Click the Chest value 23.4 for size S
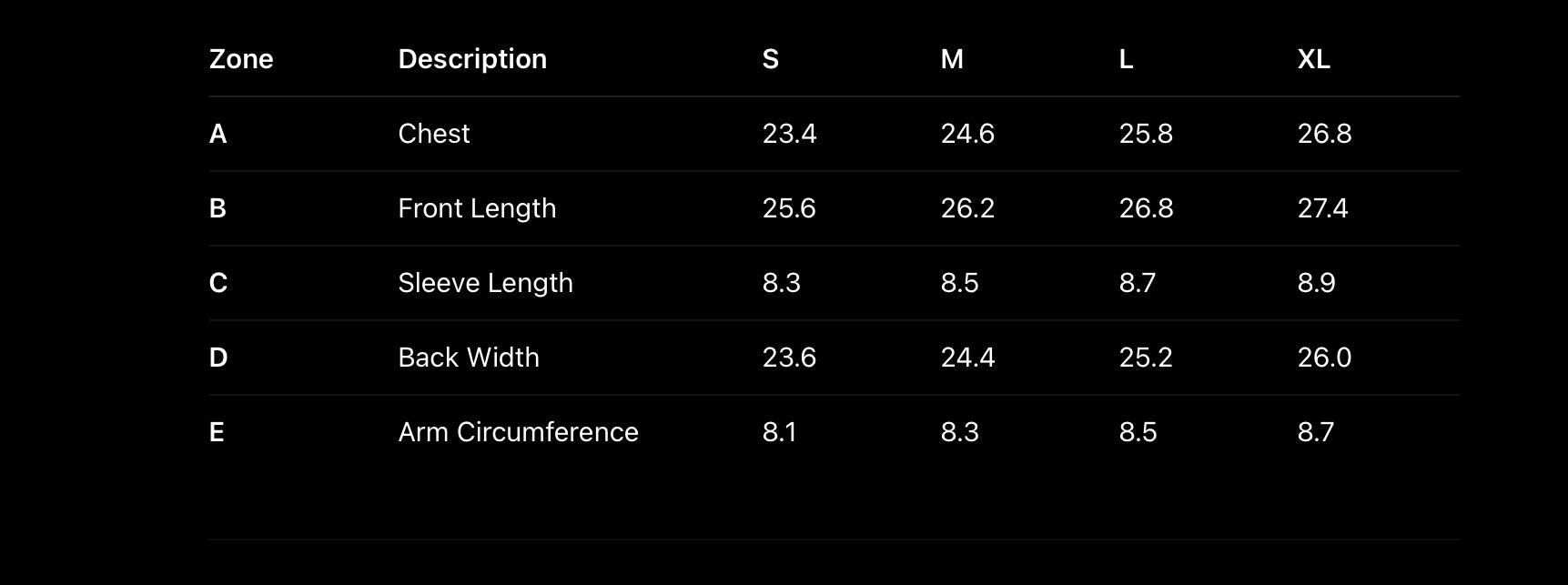This screenshot has width=1568, height=585. click(789, 134)
